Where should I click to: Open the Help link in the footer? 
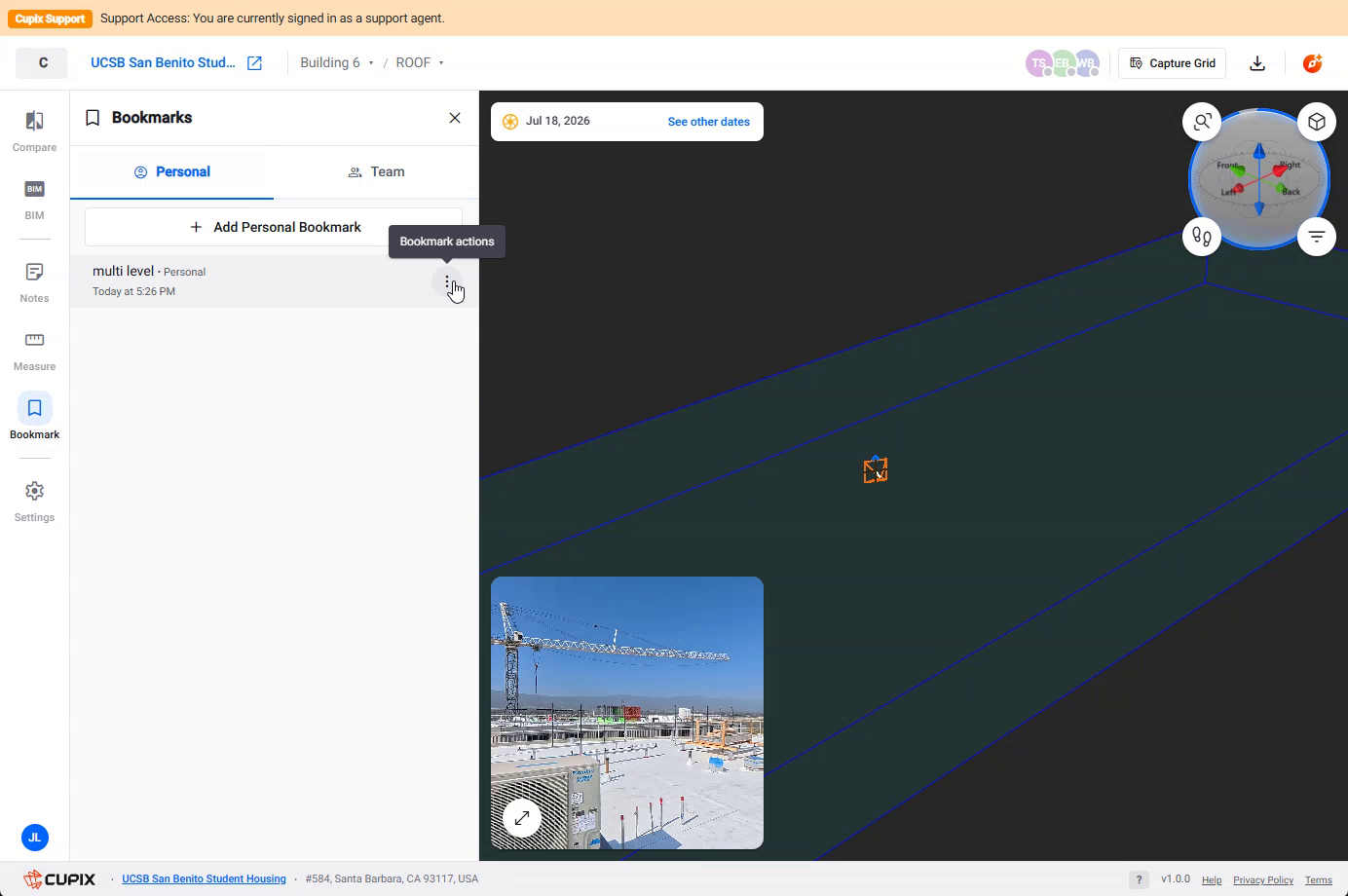[x=1212, y=880]
